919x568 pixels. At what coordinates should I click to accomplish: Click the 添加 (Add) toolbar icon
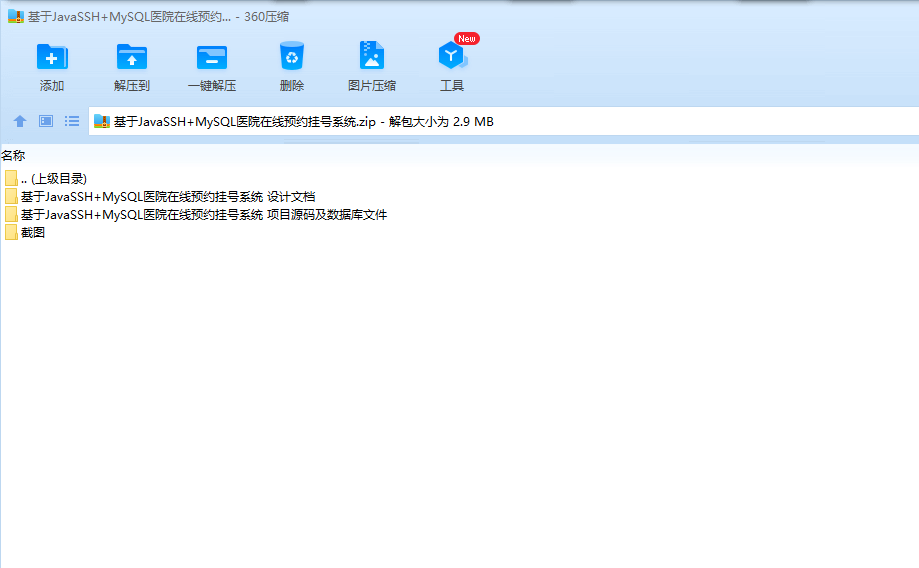click(x=52, y=57)
